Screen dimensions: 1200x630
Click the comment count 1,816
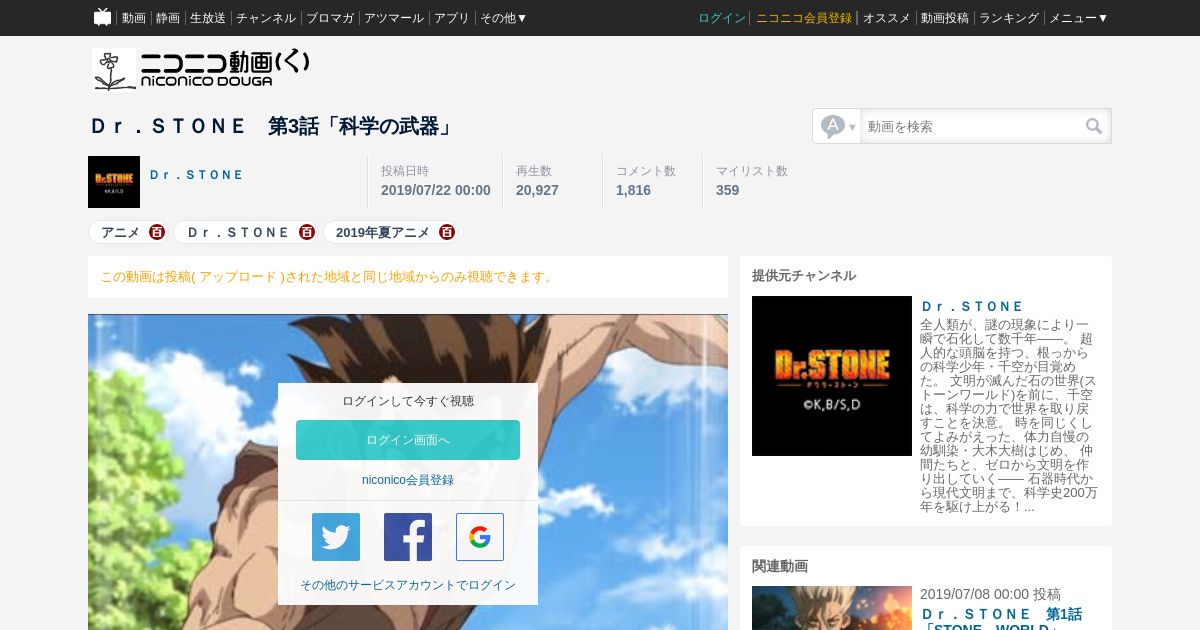(633, 190)
